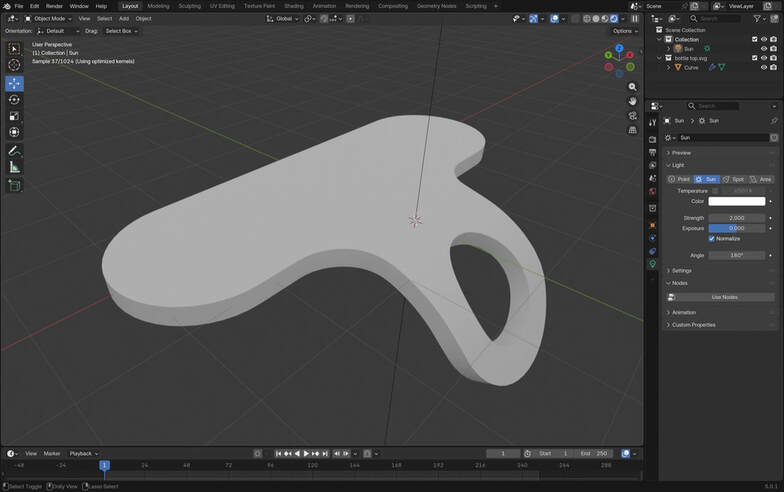Click the light Color swatch
The width and height of the screenshot is (784, 492).
pyautogui.click(x=737, y=201)
